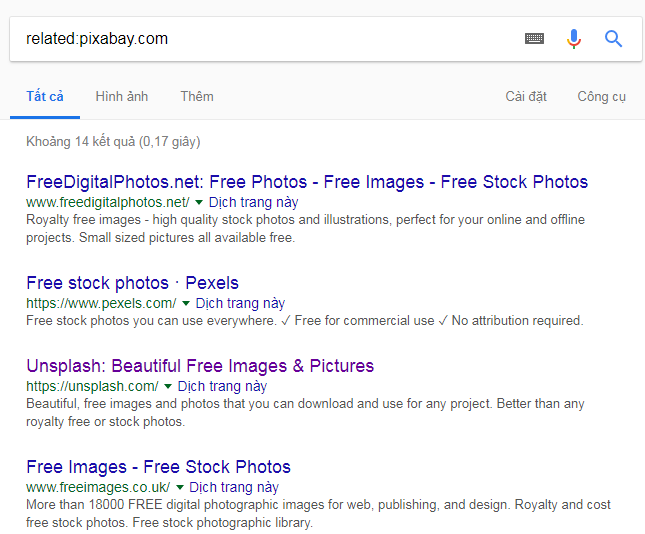Expand dropdown arrow beside freedigitalphotos.net URL
The width and height of the screenshot is (645, 534).
pyautogui.click(x=199, y=202)
